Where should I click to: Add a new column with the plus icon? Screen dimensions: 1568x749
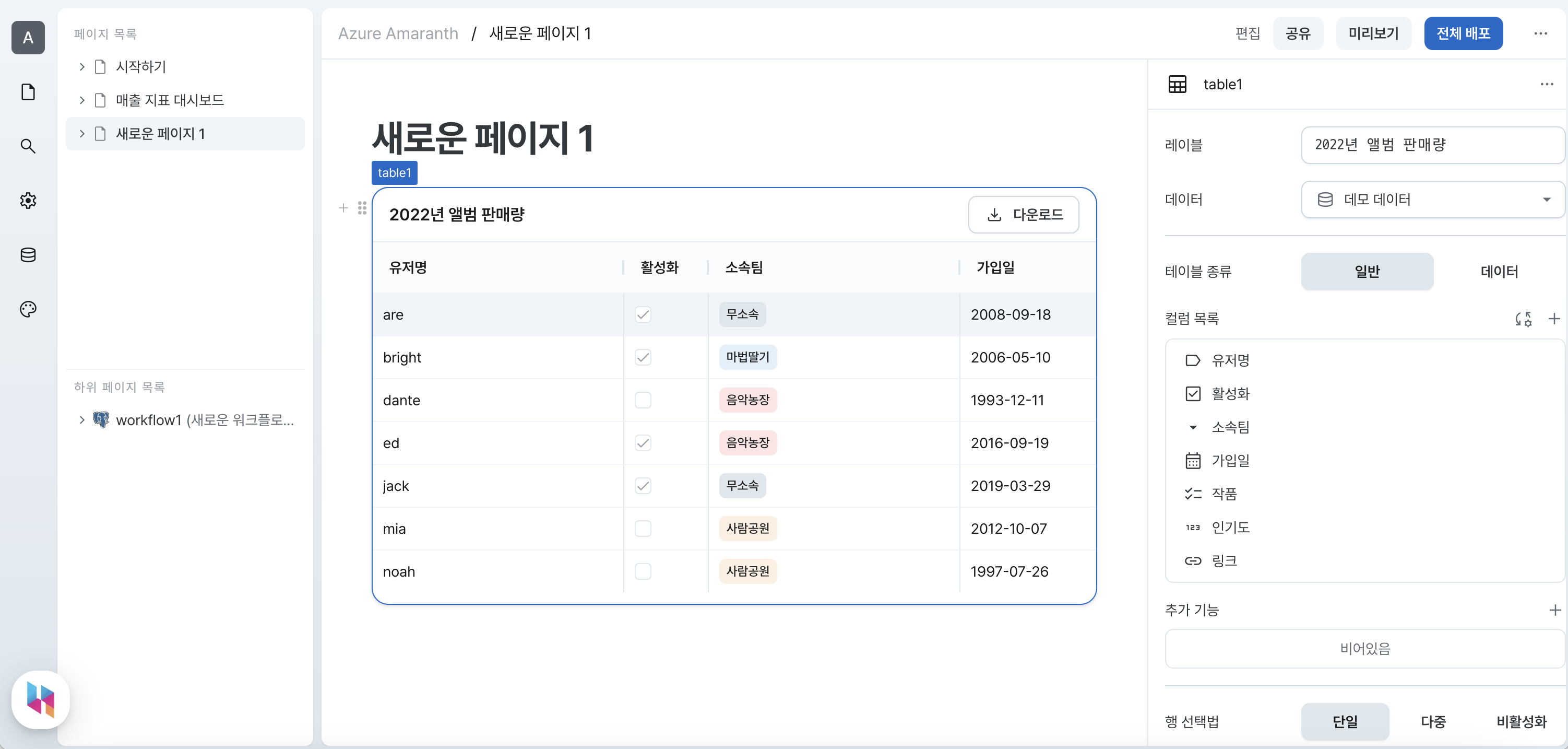1554,319
